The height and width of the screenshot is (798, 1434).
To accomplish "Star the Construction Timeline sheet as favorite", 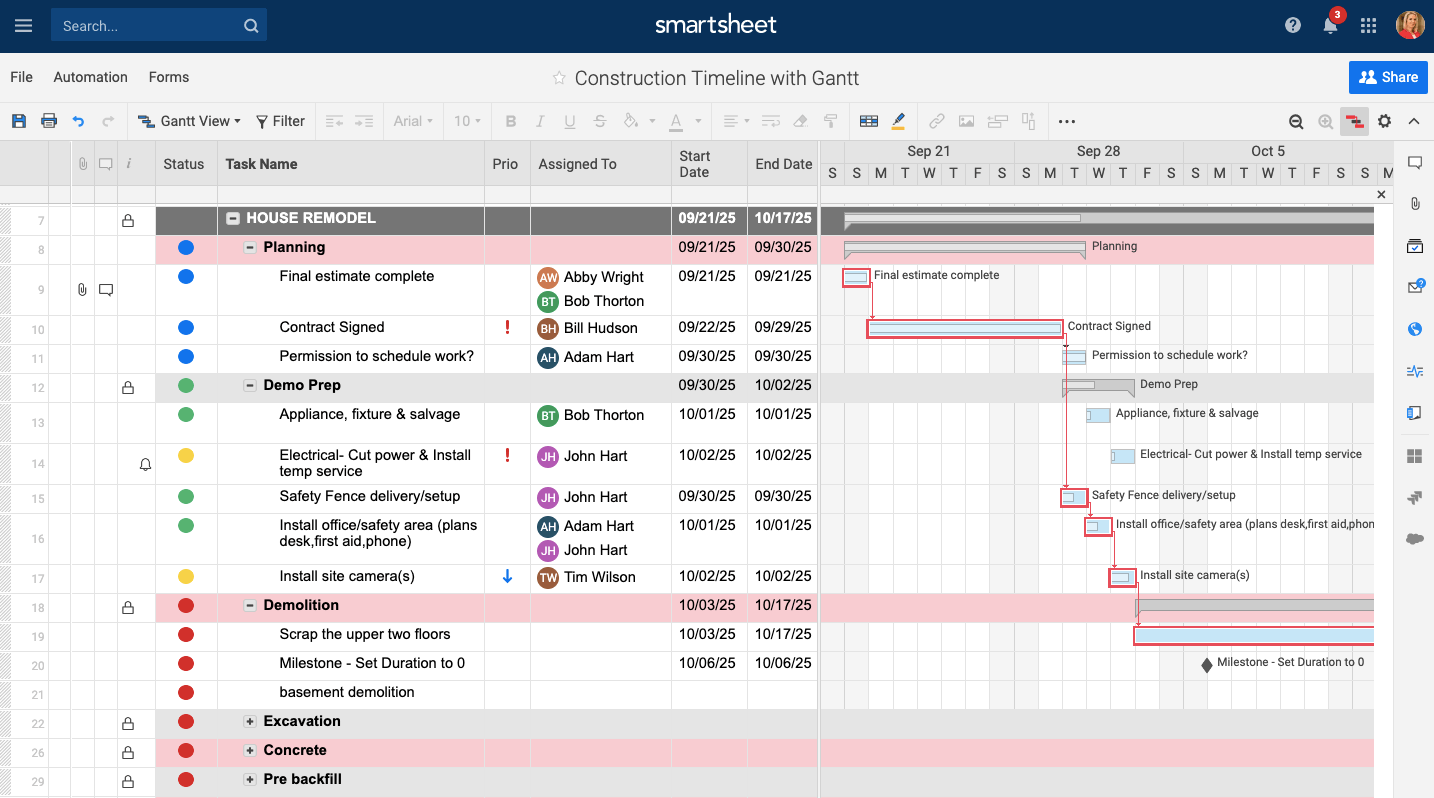I will (559, 78).
